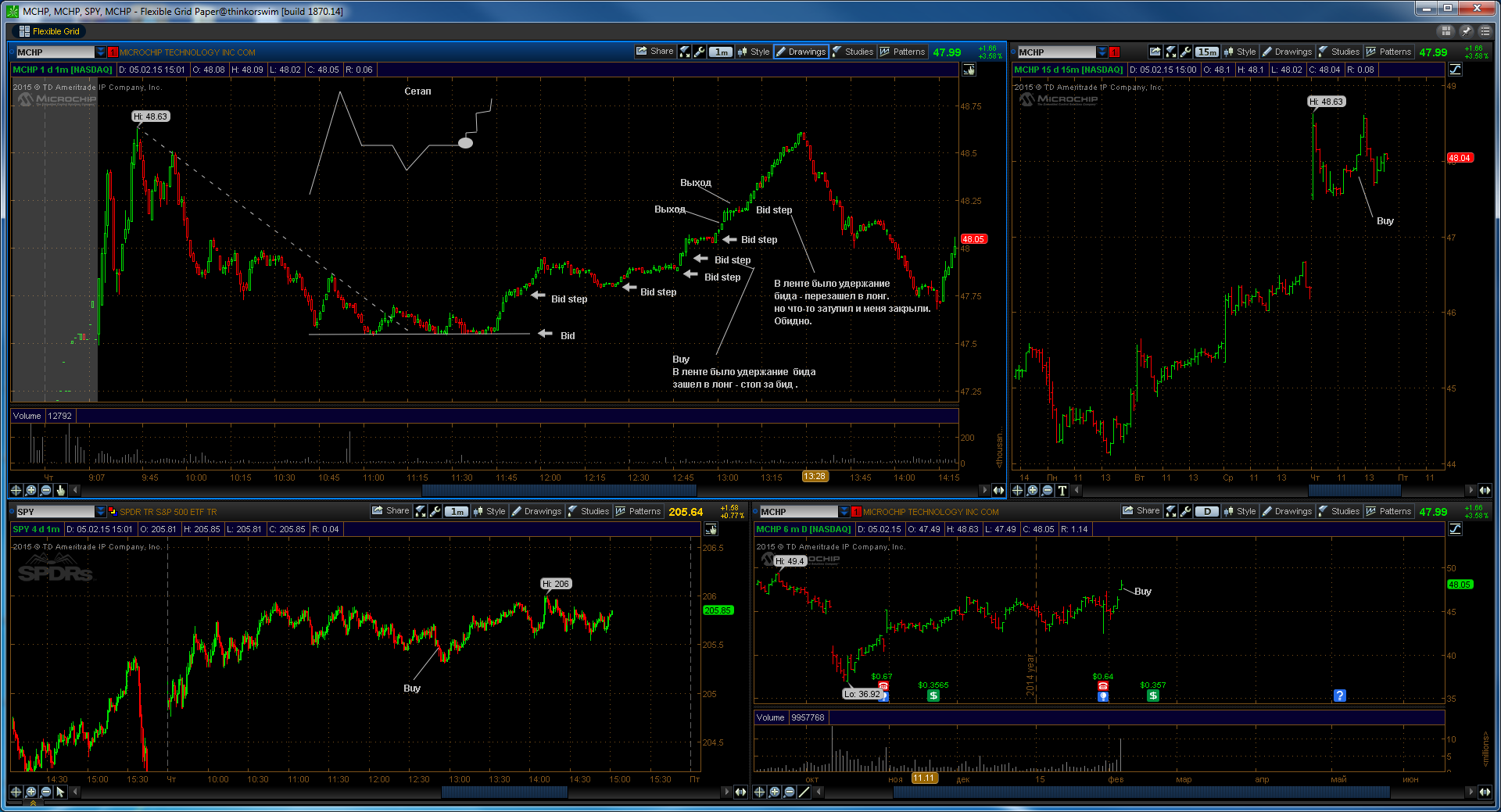The image size is (1501, 812).
Task: Change the 1m timeframe in the SPY chart
Action: point(457,511)
